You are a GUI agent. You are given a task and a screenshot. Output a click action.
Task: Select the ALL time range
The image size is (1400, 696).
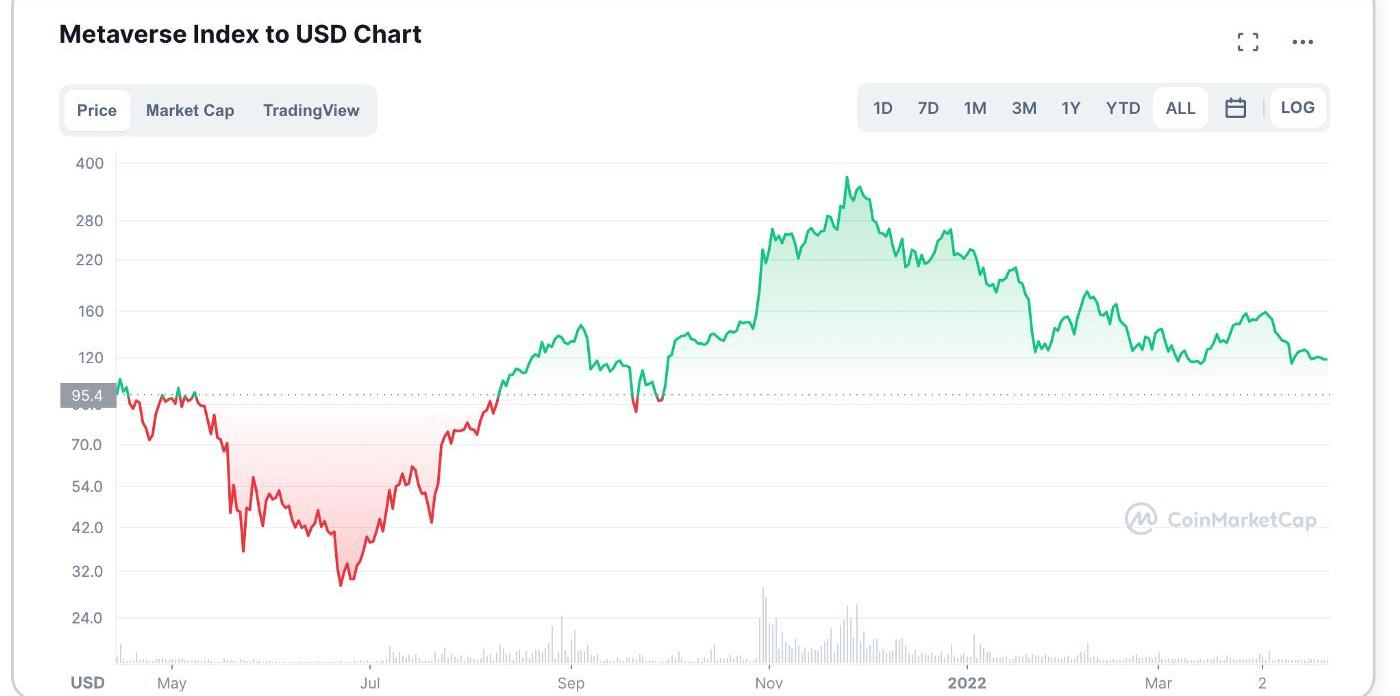point(1180,108)
